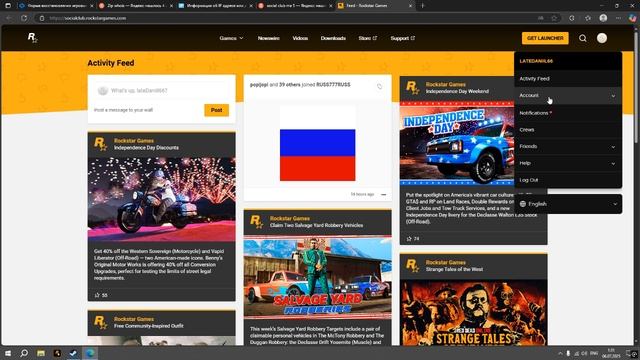Viewport: 640px width, 360px height.
Task: Click the icon on the RUSS777RUSS crew post
Action: tap(379, 86)
